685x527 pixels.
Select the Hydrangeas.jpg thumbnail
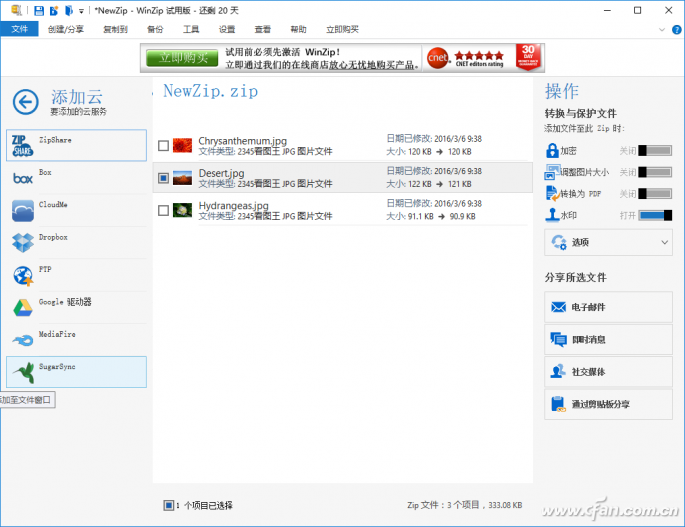(x=182, y=211)
